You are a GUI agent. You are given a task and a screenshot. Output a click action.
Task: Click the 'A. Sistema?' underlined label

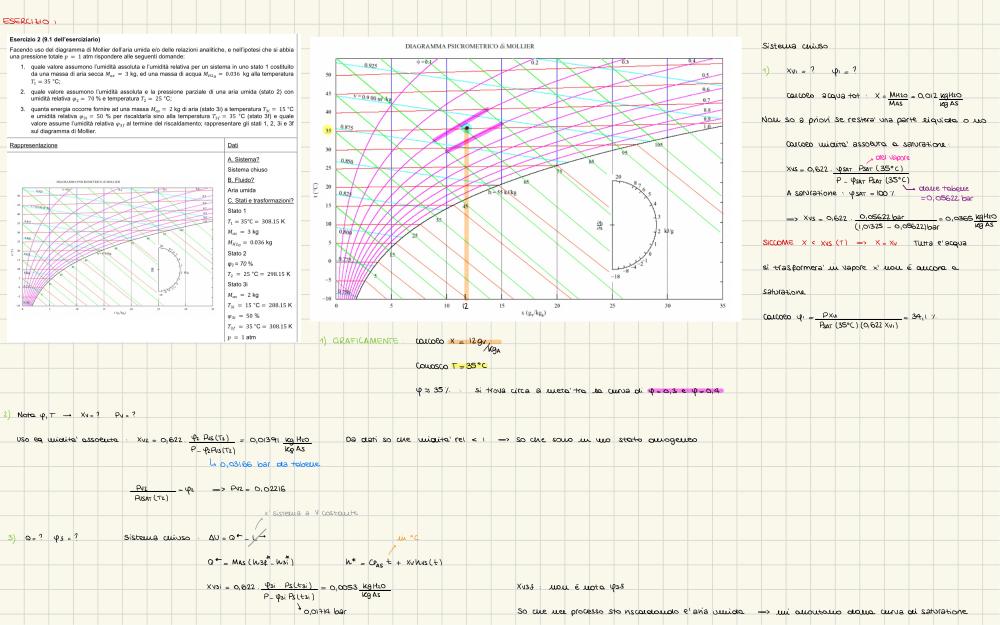(243, 159)
